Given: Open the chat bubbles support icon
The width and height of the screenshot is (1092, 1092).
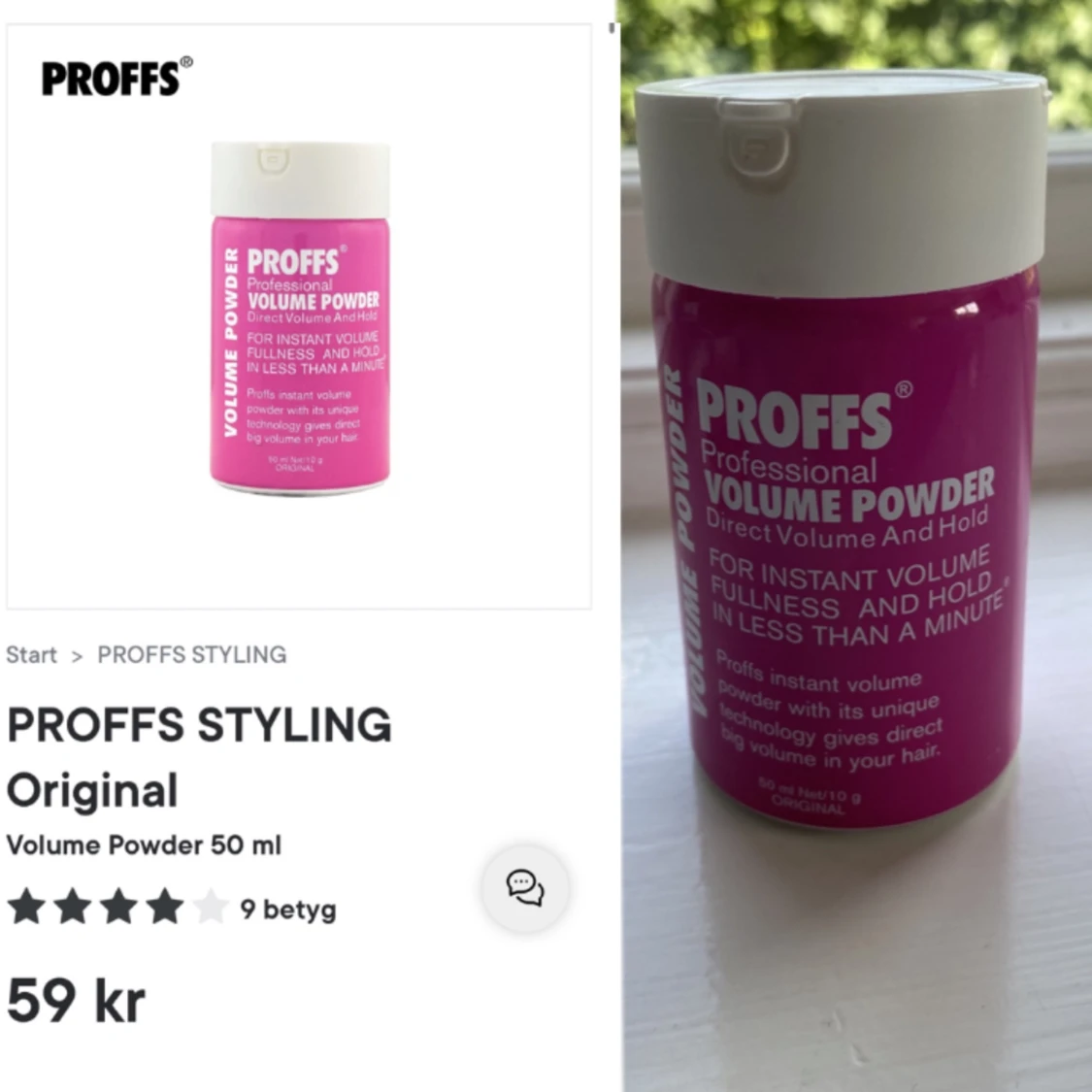Looking at the screenshot, I should [x=526, y=888].
